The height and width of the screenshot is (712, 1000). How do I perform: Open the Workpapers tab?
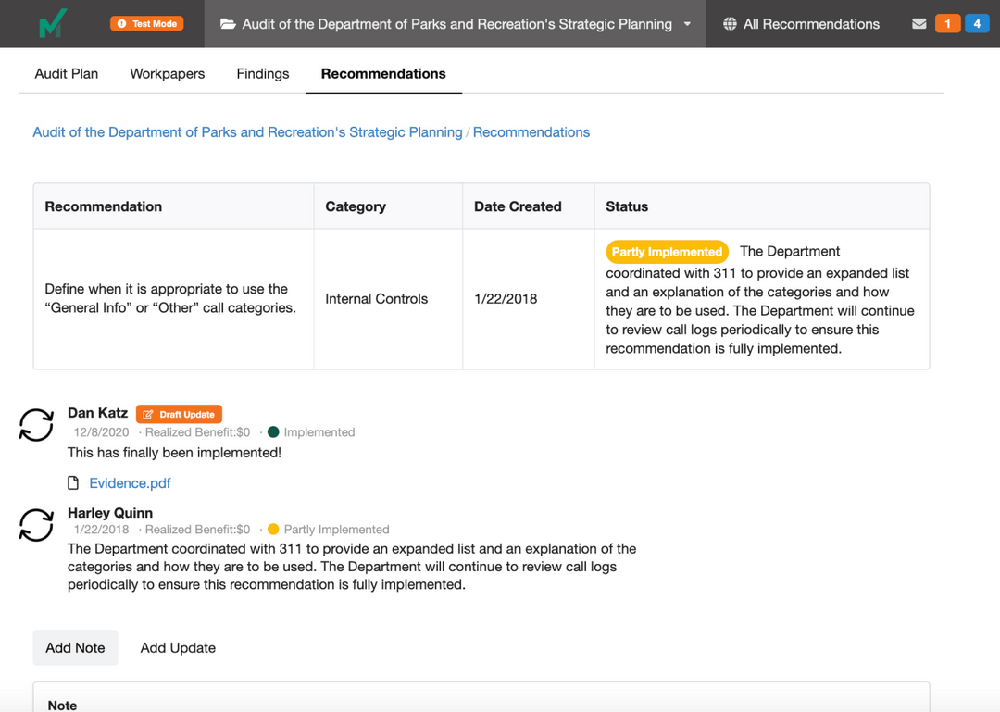pos(167,74)
